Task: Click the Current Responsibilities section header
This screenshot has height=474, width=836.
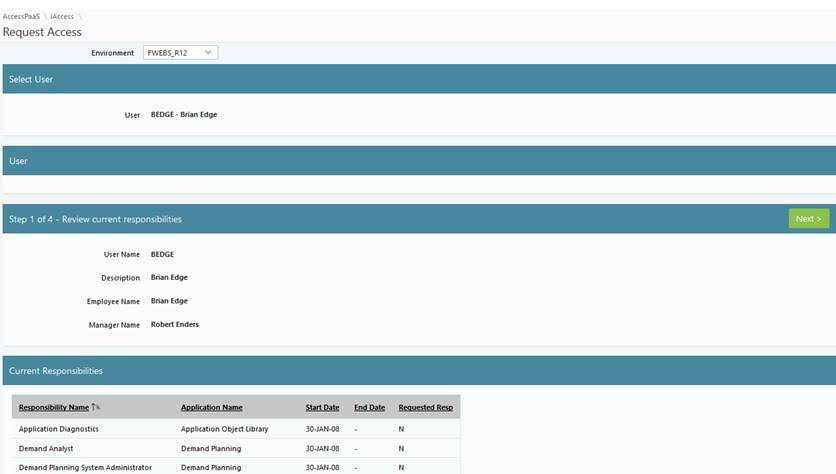Action: click(419, 371)
